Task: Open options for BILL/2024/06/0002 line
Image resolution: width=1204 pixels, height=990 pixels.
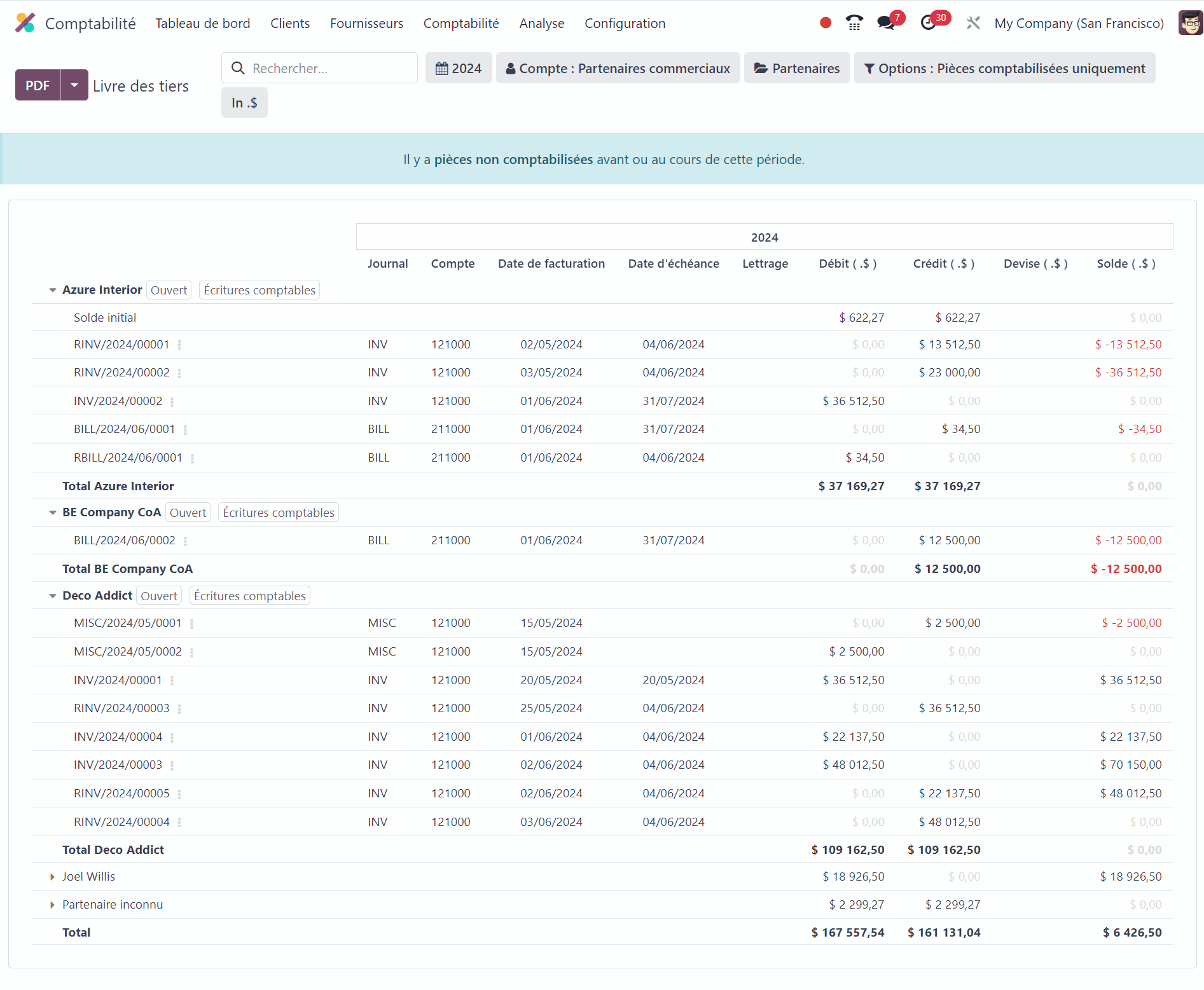Action: pos(186,541)
